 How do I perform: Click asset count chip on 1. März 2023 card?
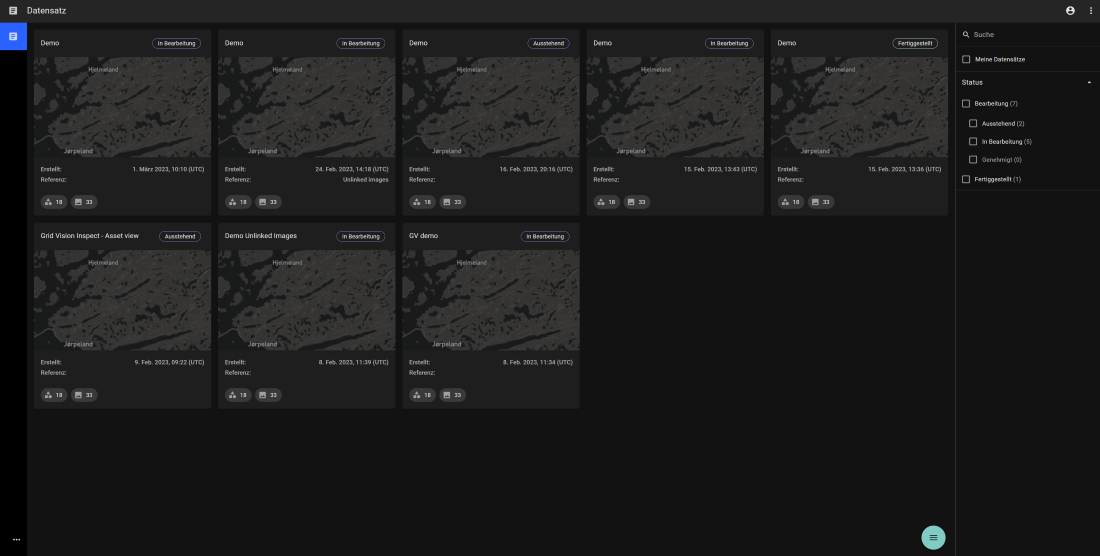[54, 202]
